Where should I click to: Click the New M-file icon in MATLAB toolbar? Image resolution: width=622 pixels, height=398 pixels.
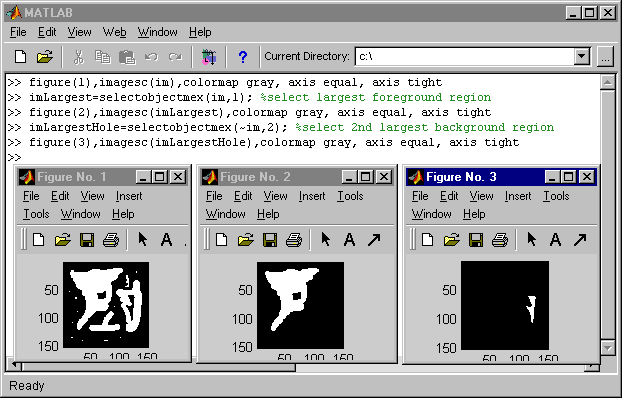pyautogui.click(x=20, y=57)
